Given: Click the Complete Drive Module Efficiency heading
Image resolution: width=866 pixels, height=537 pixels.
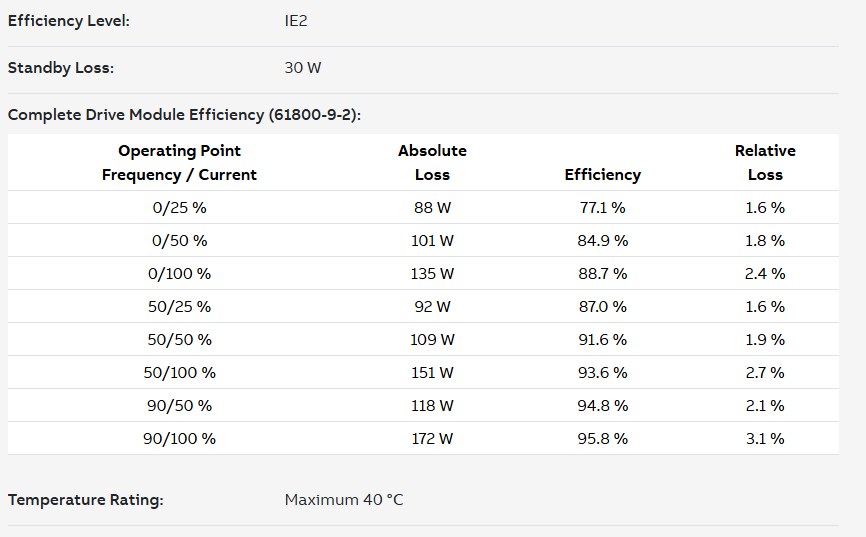Looking at the screenshot, I should click(x=184, y=115).
